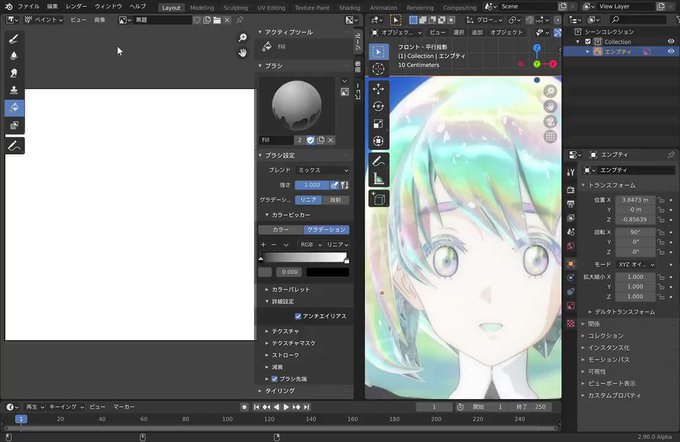The image size is (680, 442).
Task: Toggle Collection exclude checkbox in outliner
Action: point(588,42)
